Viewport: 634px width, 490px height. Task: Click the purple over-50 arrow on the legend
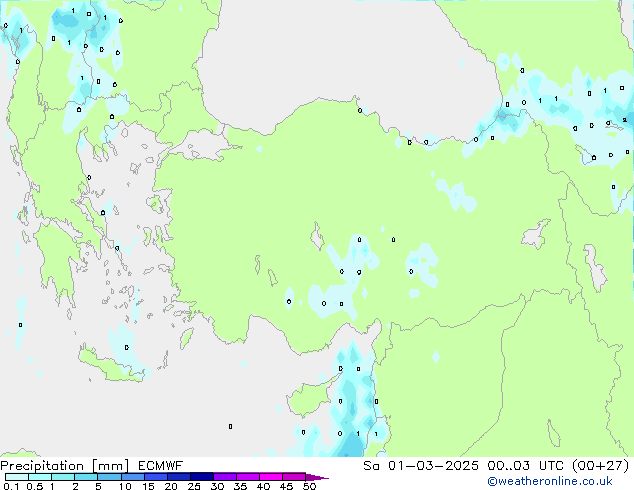317,477
